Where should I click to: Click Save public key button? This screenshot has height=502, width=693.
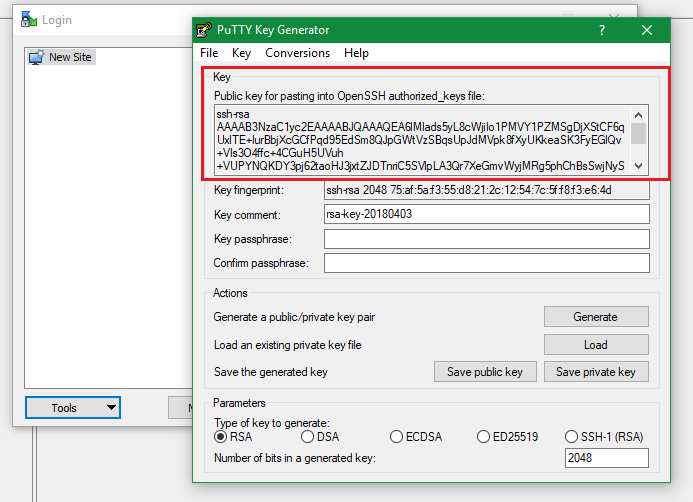(x=485, y=372)
